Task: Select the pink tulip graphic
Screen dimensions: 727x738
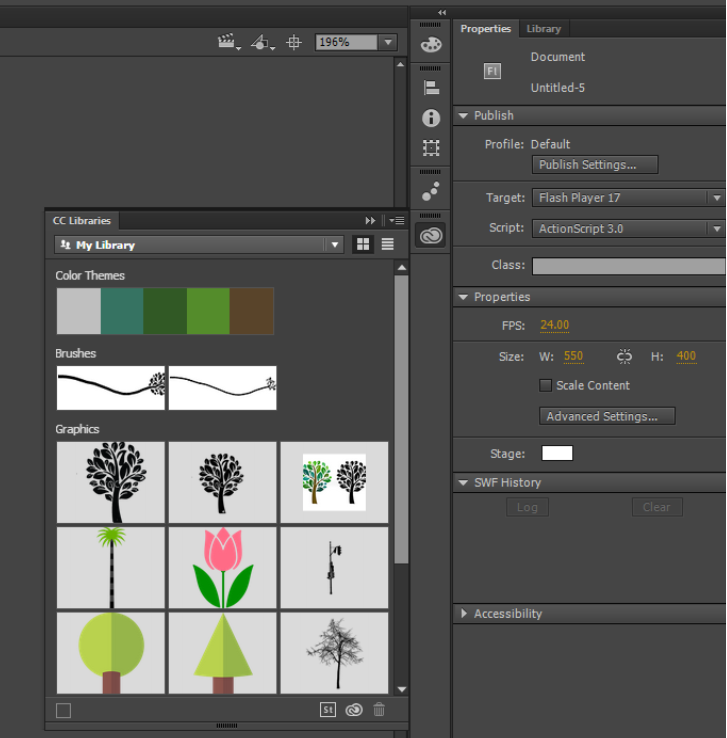Action: [223, 568]
